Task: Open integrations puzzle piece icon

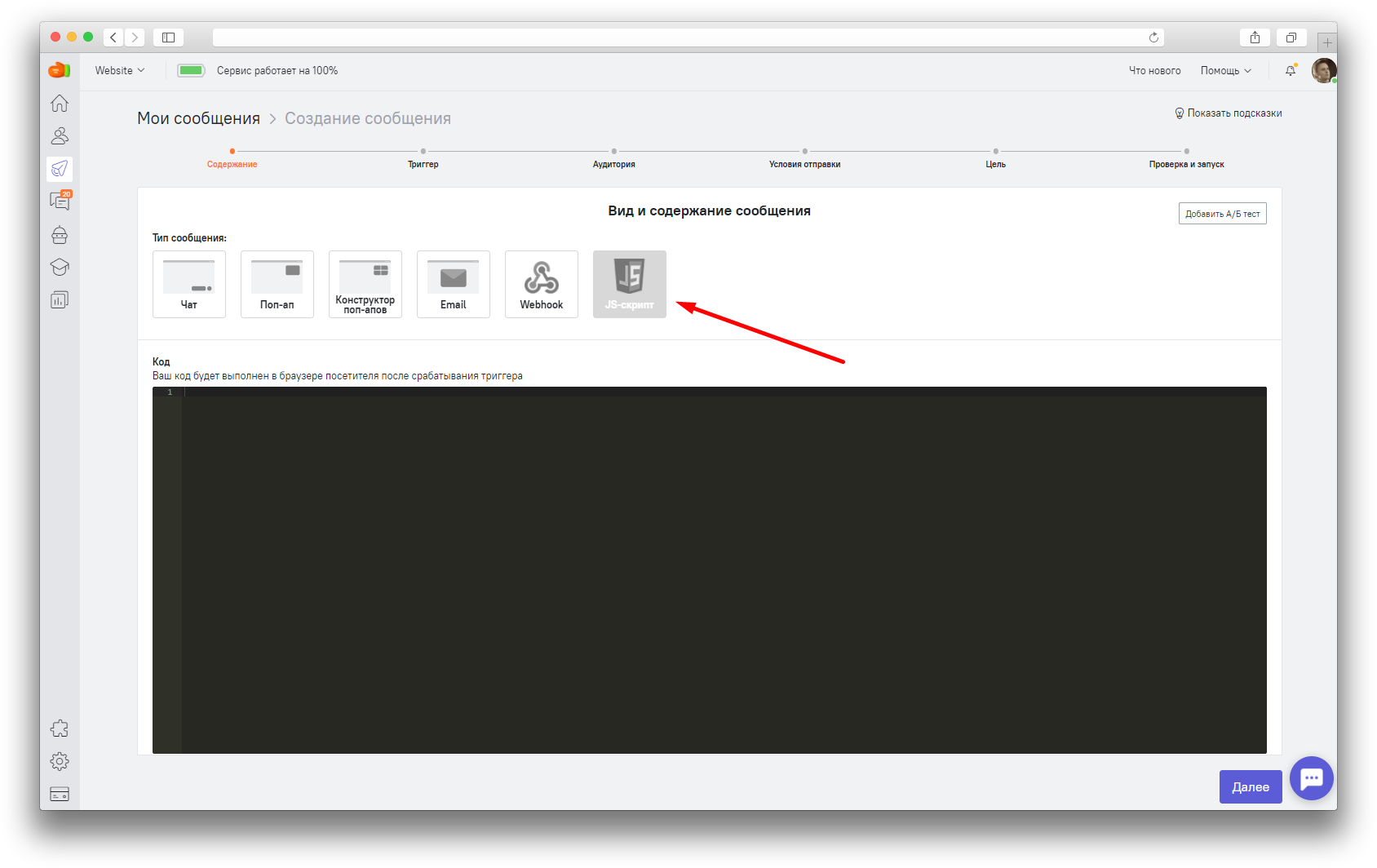Action: tap(60, 728)
